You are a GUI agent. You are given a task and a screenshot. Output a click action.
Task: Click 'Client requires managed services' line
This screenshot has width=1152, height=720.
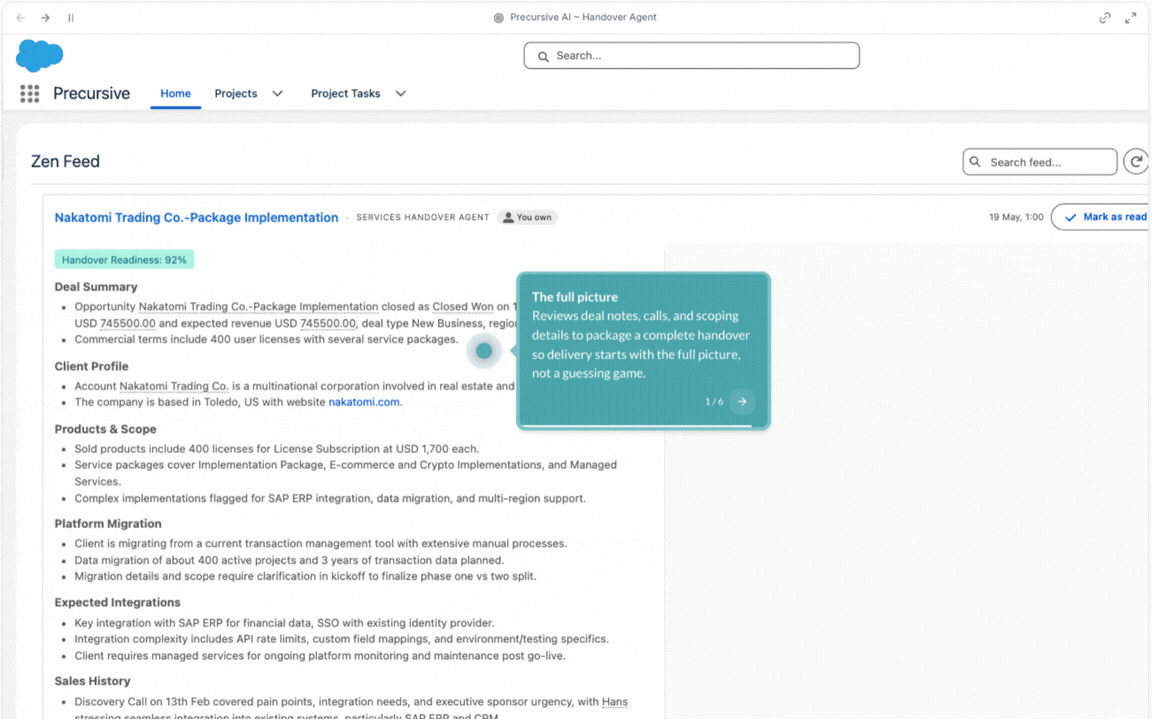pos(320,656)
